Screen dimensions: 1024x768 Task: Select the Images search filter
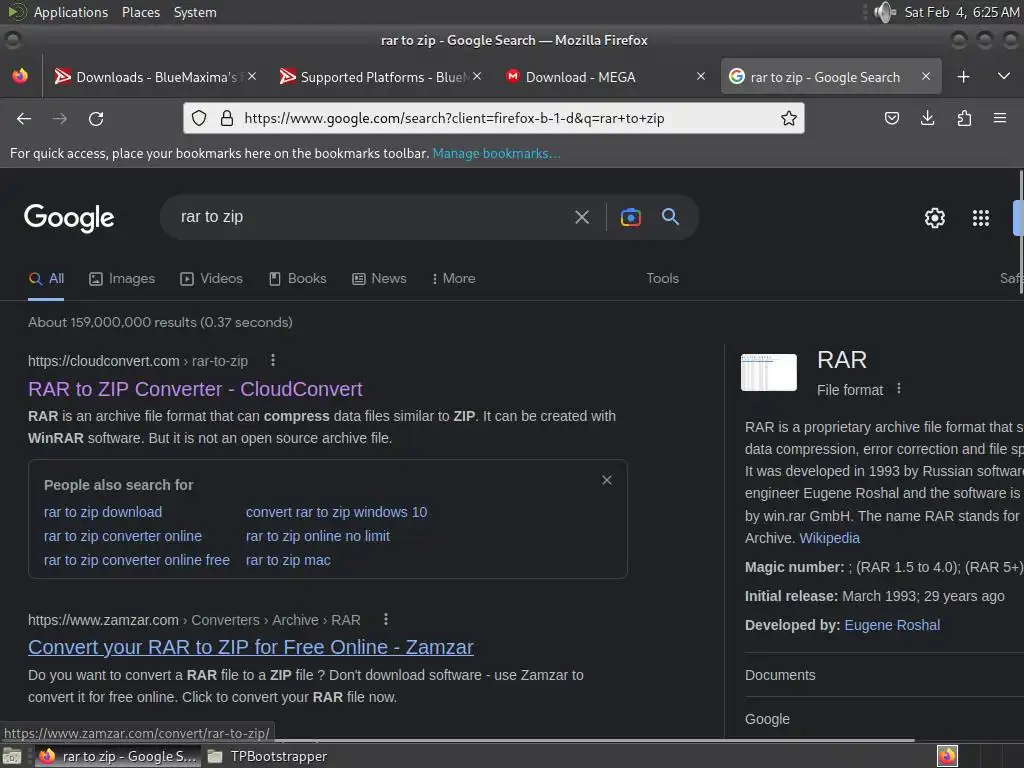point(122,279)
